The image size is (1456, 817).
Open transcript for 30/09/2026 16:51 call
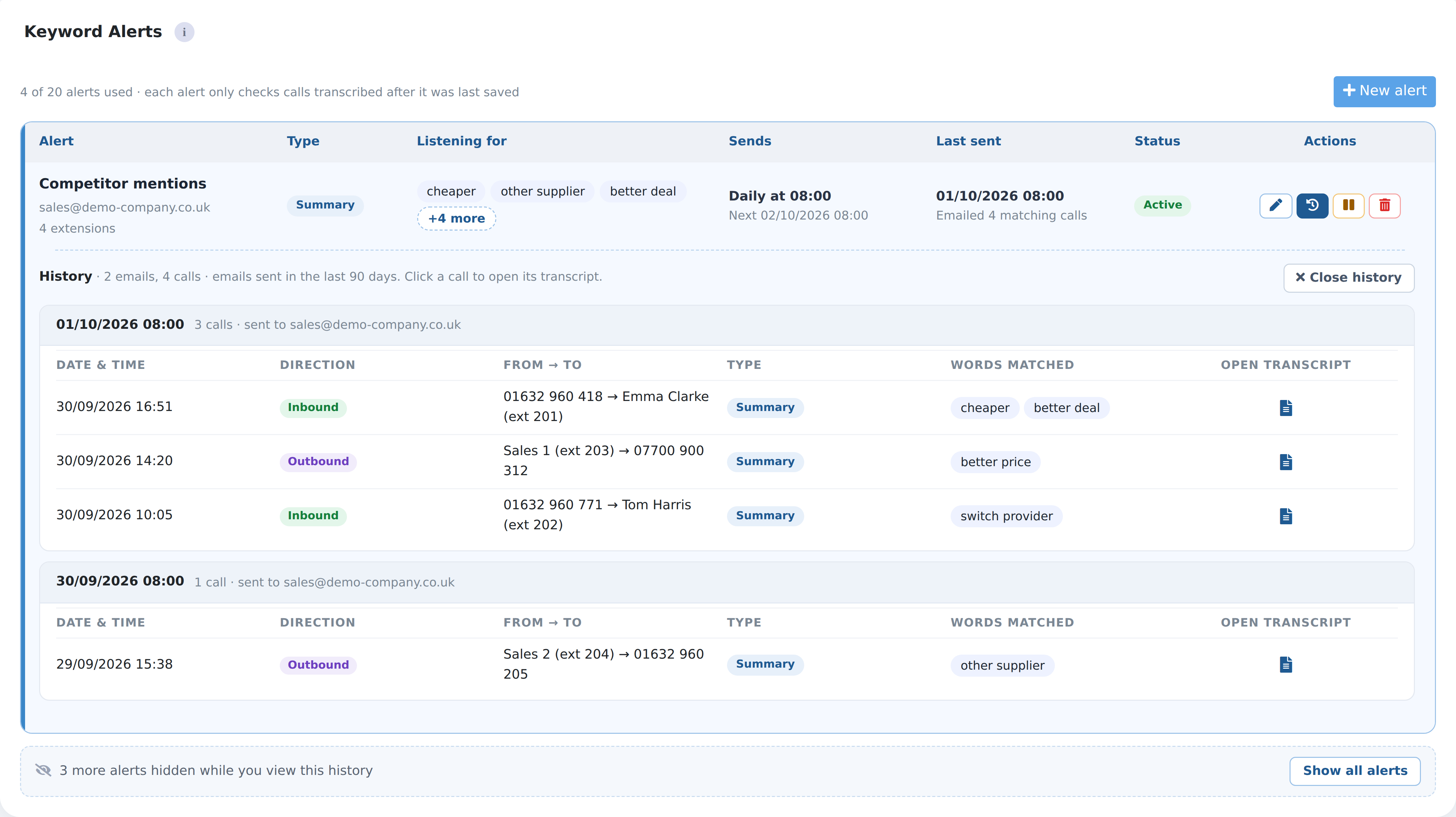click(1286, 407)
